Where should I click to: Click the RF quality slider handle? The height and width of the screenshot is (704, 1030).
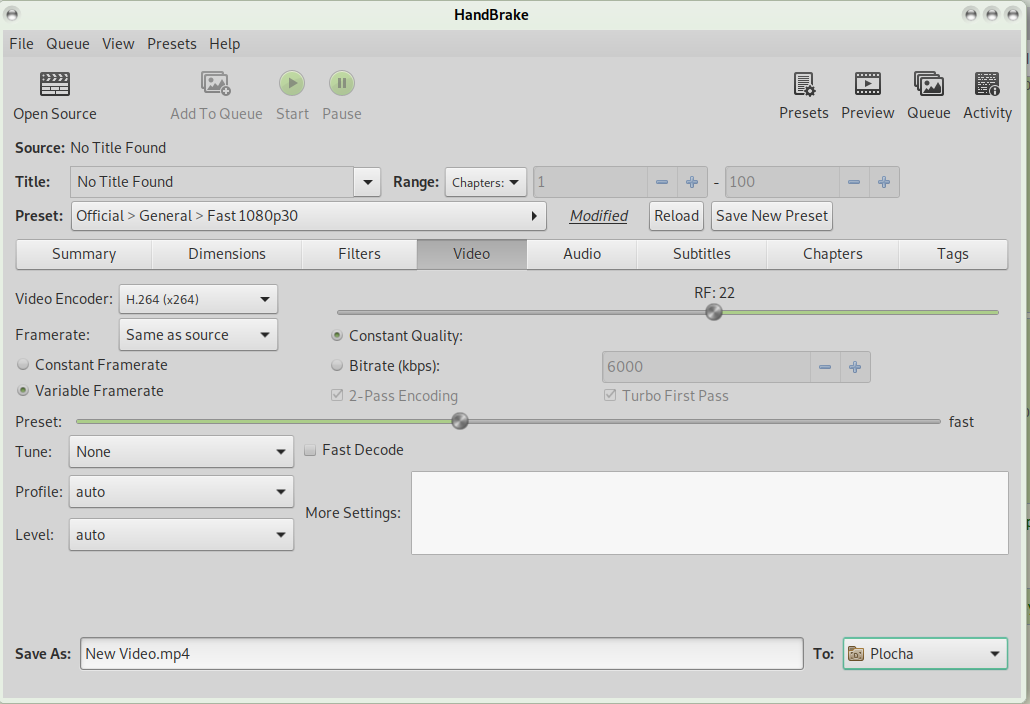pyautogui.click(x=714, y=312)
